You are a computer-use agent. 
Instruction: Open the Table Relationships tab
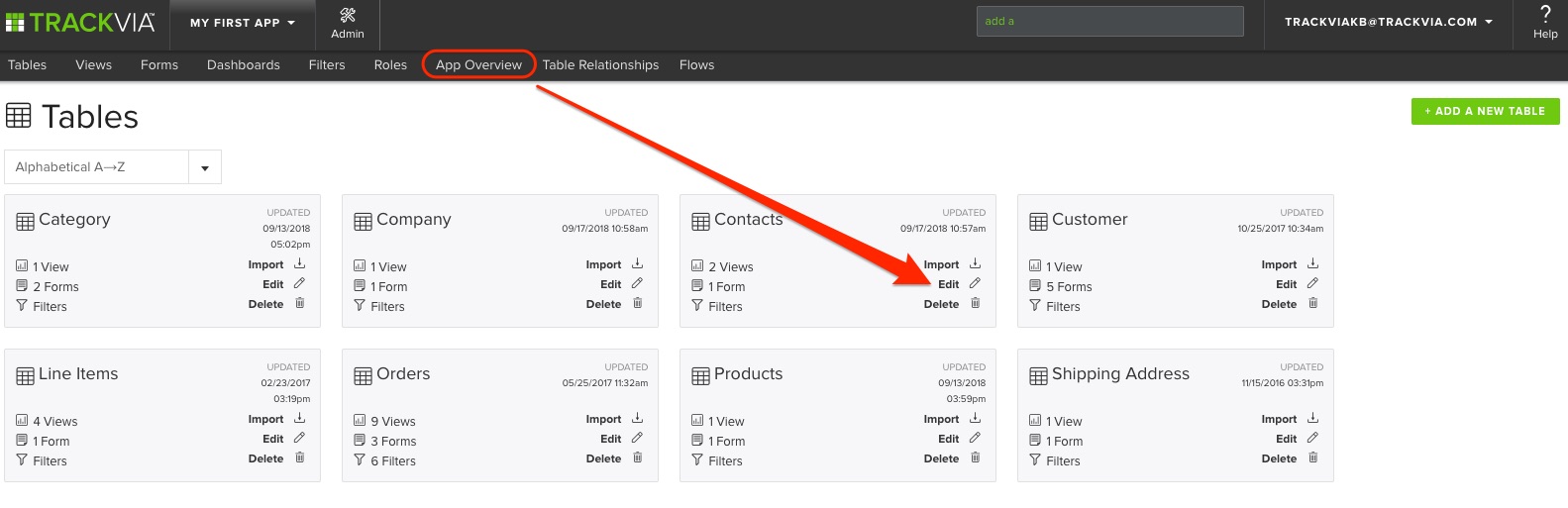(600, 65)
